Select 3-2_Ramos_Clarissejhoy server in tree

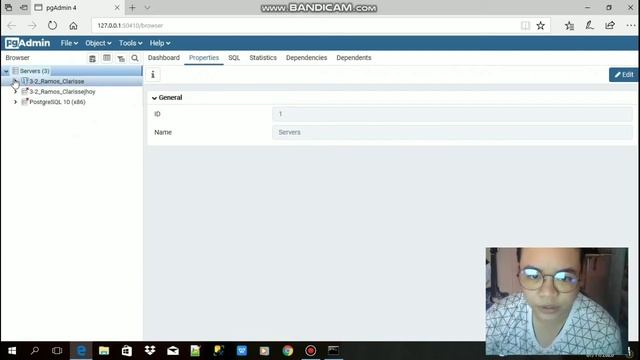(62, 91)
